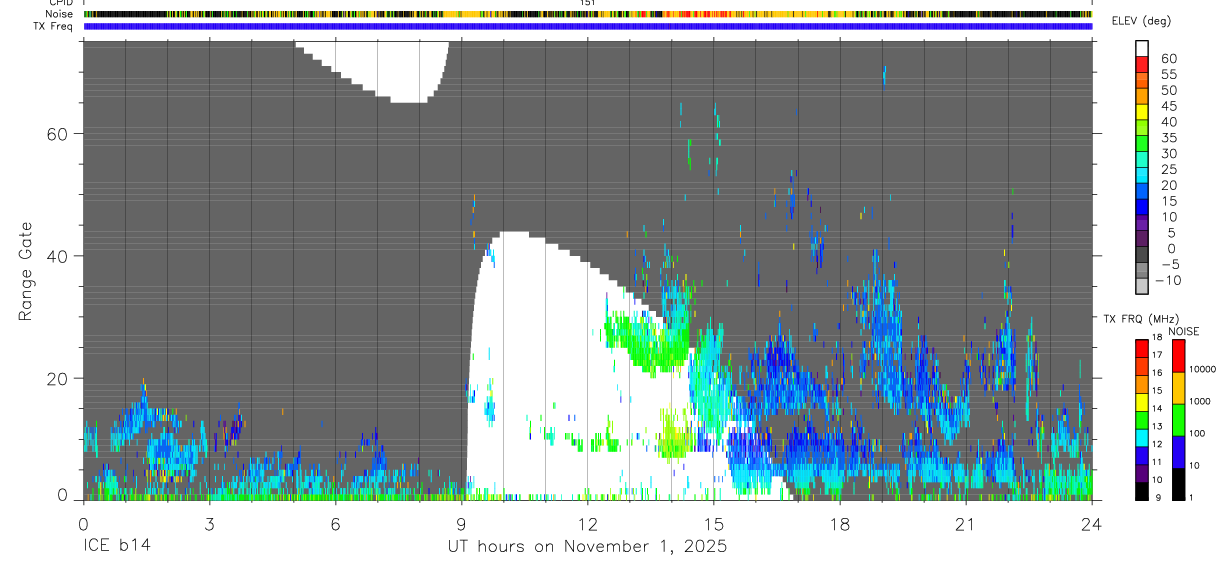Click the 21 tick label on UT hours axis

tap(965, 523)
